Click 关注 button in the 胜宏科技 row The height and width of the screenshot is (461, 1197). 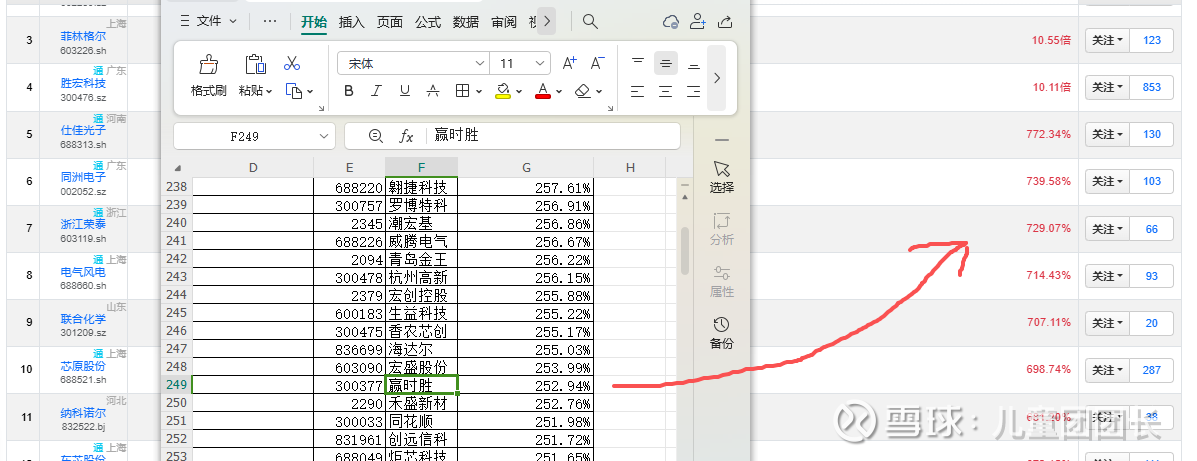coord(1107,87)
